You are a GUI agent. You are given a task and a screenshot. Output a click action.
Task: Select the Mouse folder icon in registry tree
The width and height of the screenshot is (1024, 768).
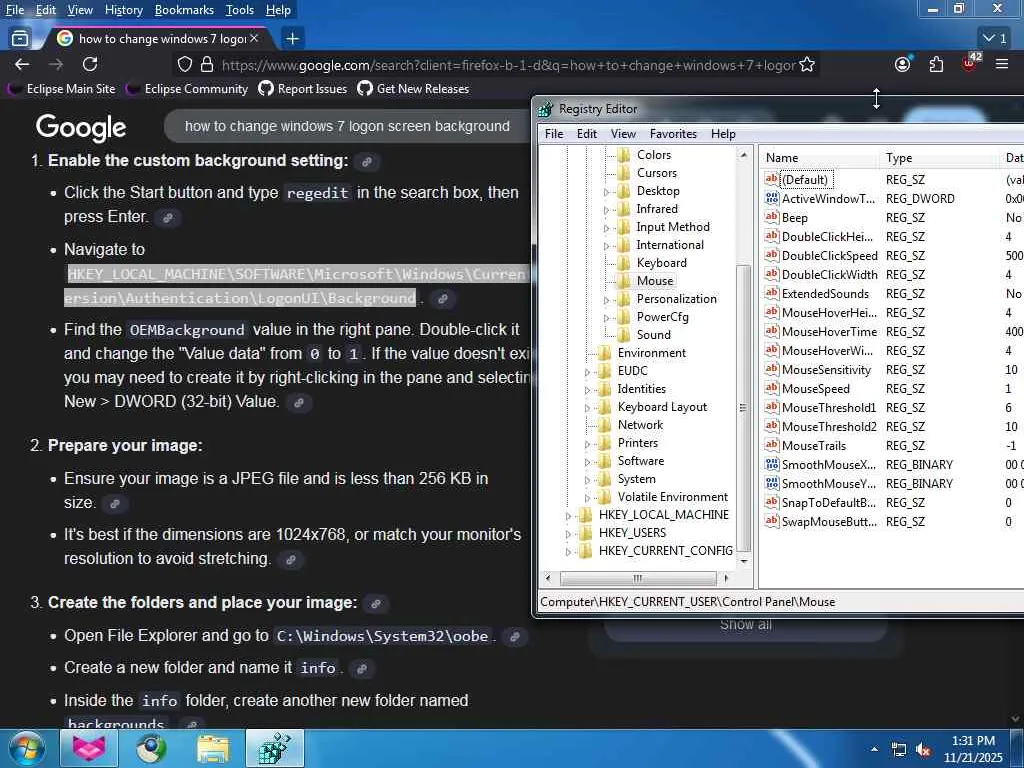(x=624, y=281)
